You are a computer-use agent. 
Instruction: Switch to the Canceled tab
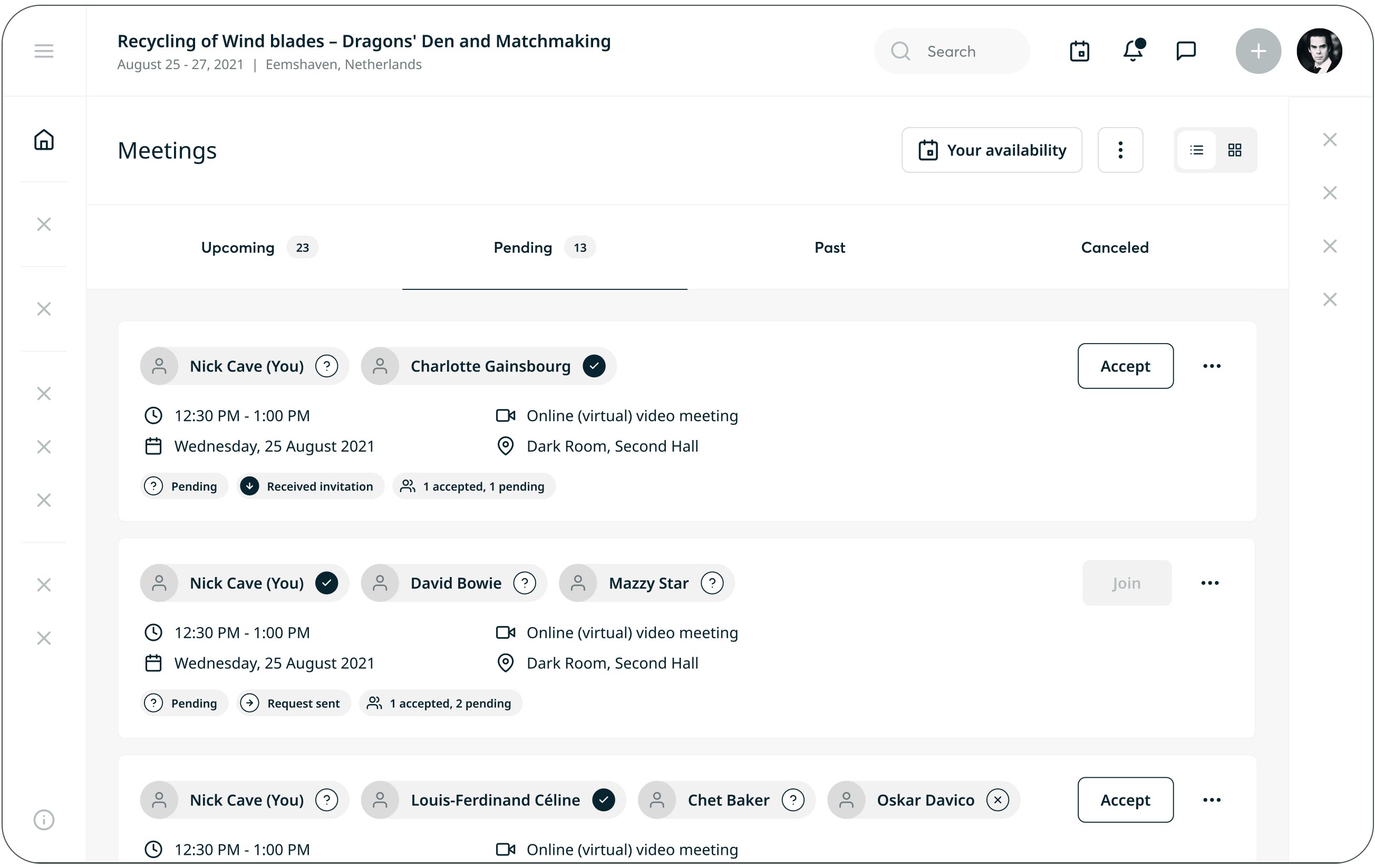point(1114,248)
